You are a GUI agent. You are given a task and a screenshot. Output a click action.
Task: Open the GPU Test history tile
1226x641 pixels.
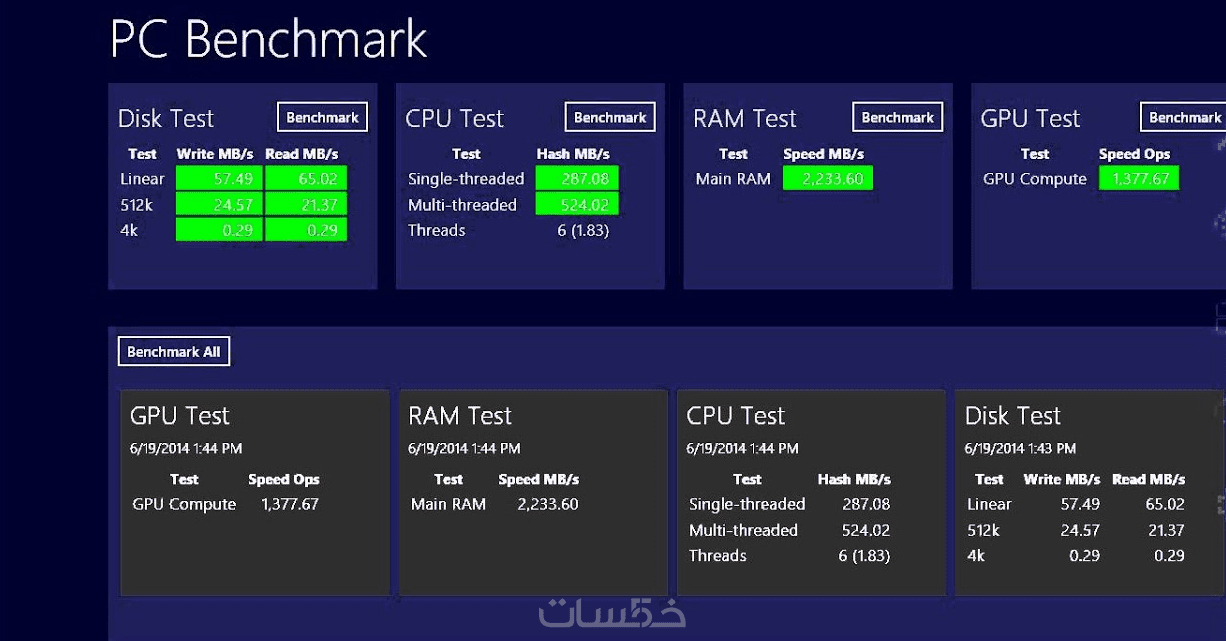pos(255,493)
